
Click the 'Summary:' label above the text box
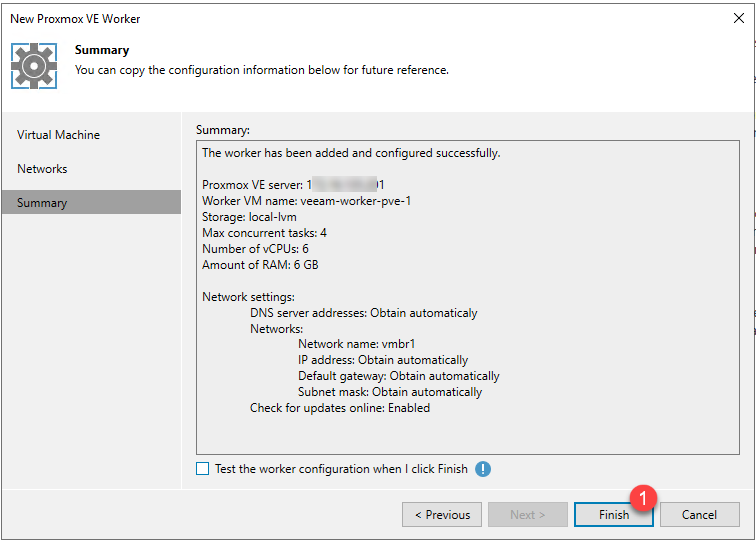223,130
